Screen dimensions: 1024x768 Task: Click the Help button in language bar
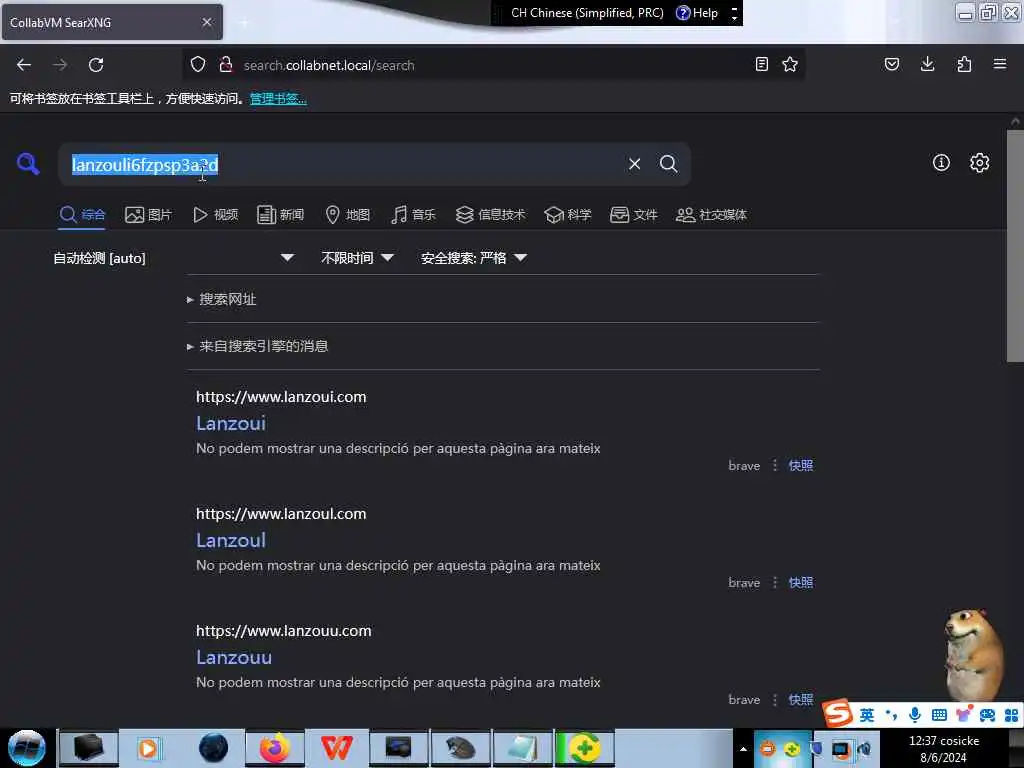[x=697, y=12]
